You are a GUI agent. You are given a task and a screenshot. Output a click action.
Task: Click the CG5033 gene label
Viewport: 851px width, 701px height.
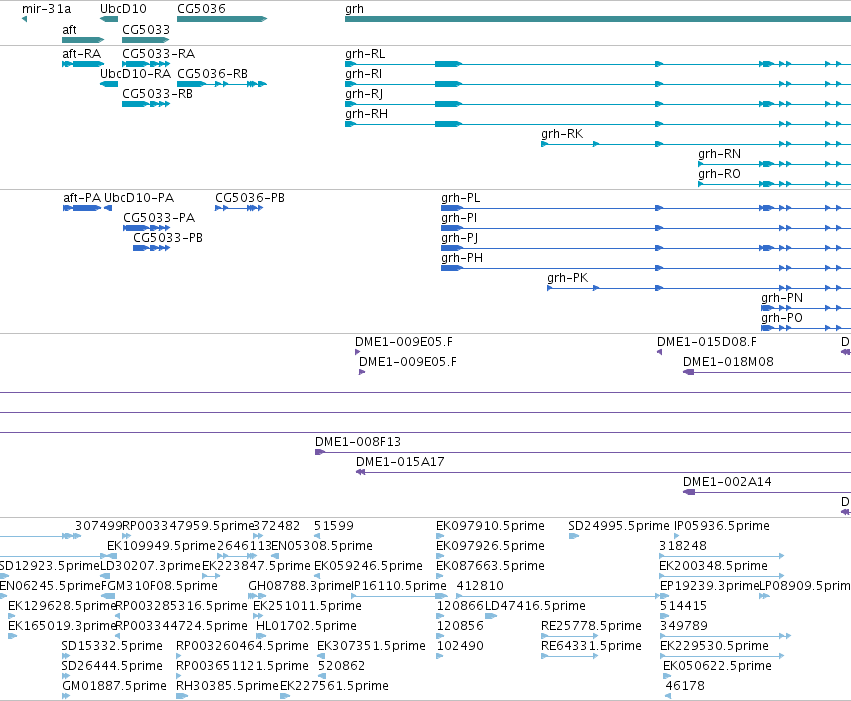tap(146, 30)
